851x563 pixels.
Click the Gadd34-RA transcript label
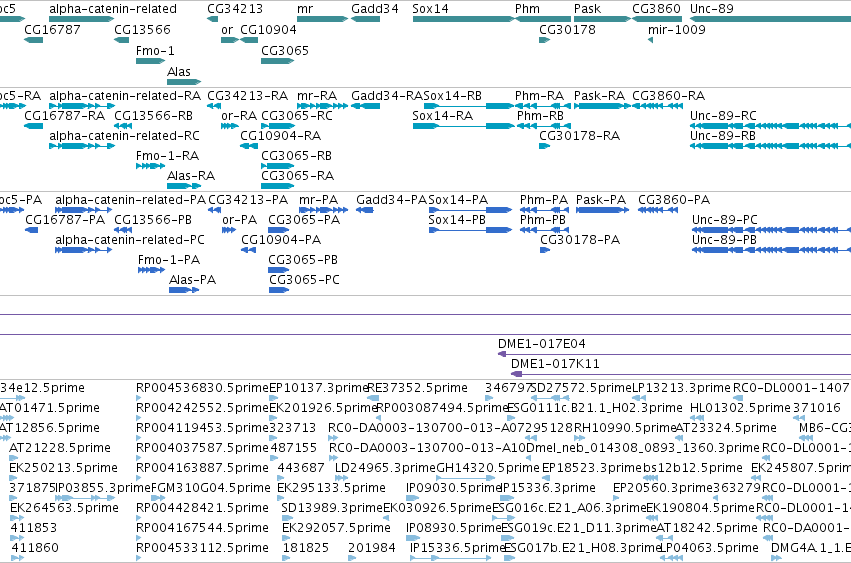(x=387, y=96)
